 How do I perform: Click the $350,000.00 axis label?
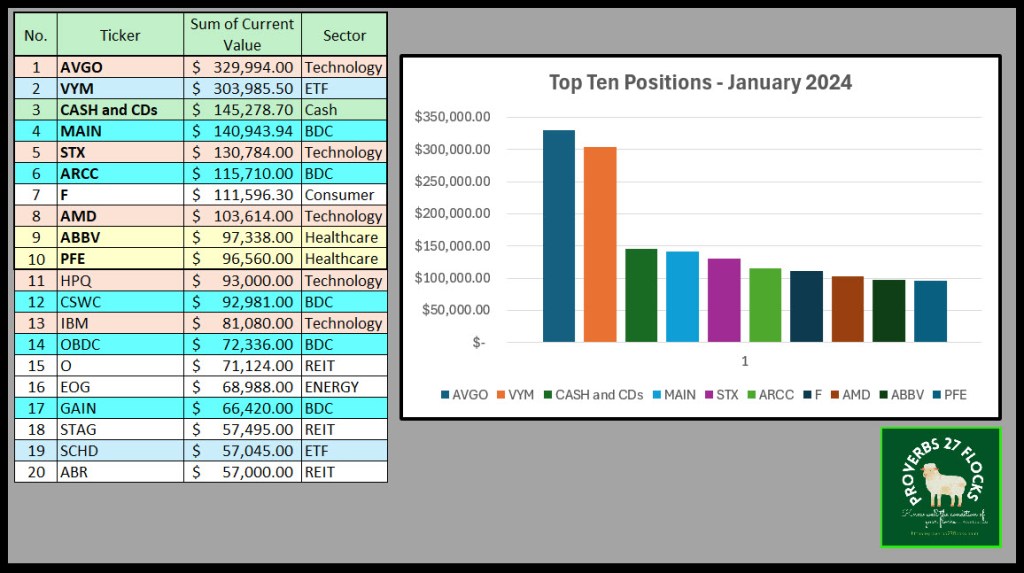point(452,117)
